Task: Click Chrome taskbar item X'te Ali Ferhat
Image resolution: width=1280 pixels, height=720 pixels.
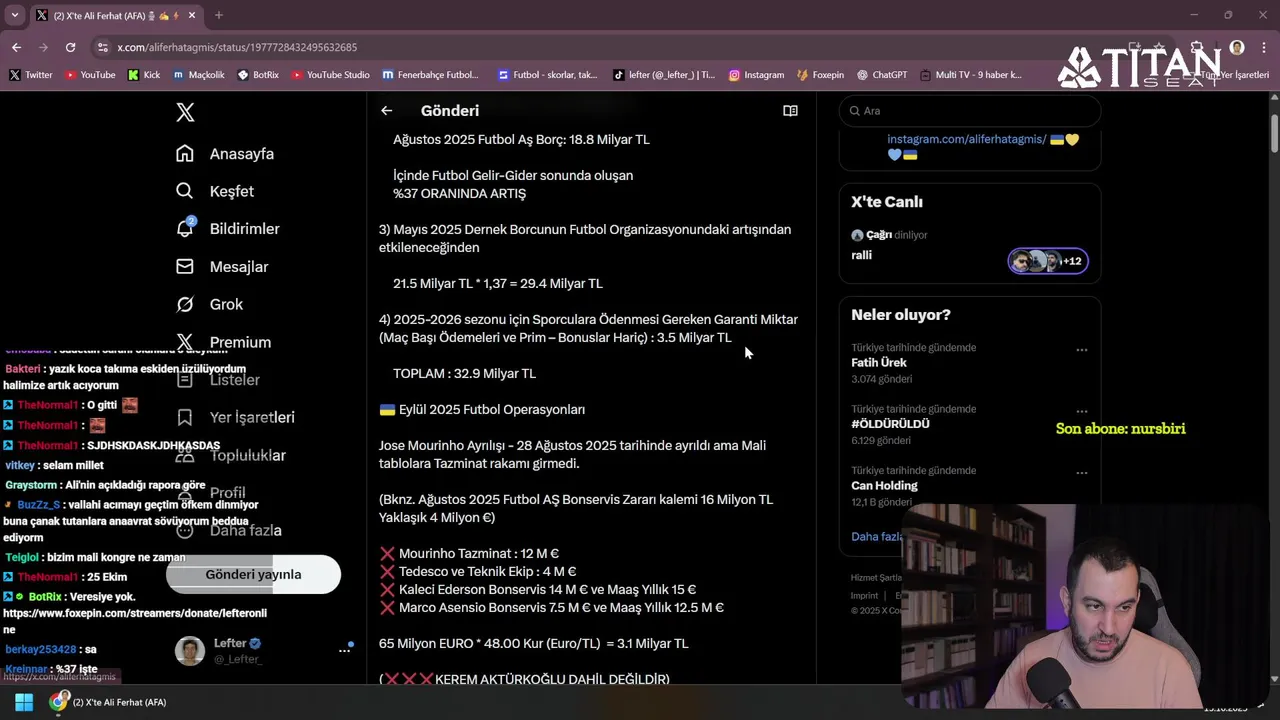Action: pos(108,702)
